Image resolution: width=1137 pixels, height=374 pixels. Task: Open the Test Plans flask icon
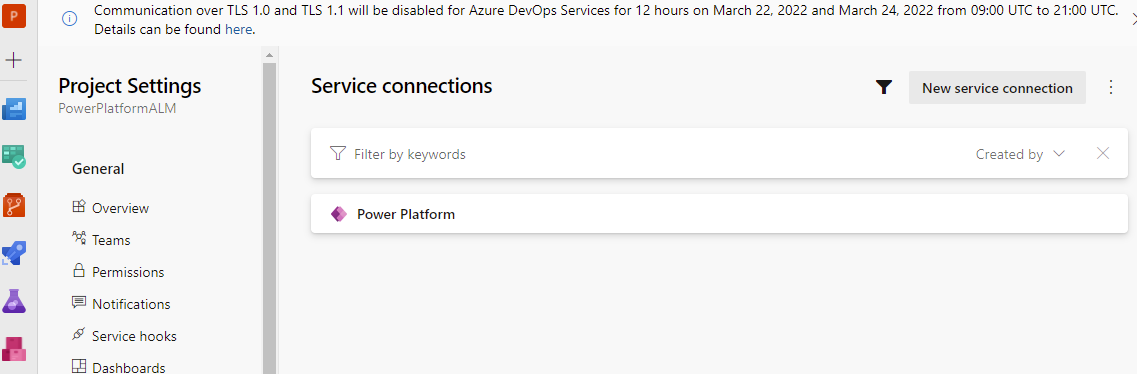pyautogui.click(x=14, y=301)
